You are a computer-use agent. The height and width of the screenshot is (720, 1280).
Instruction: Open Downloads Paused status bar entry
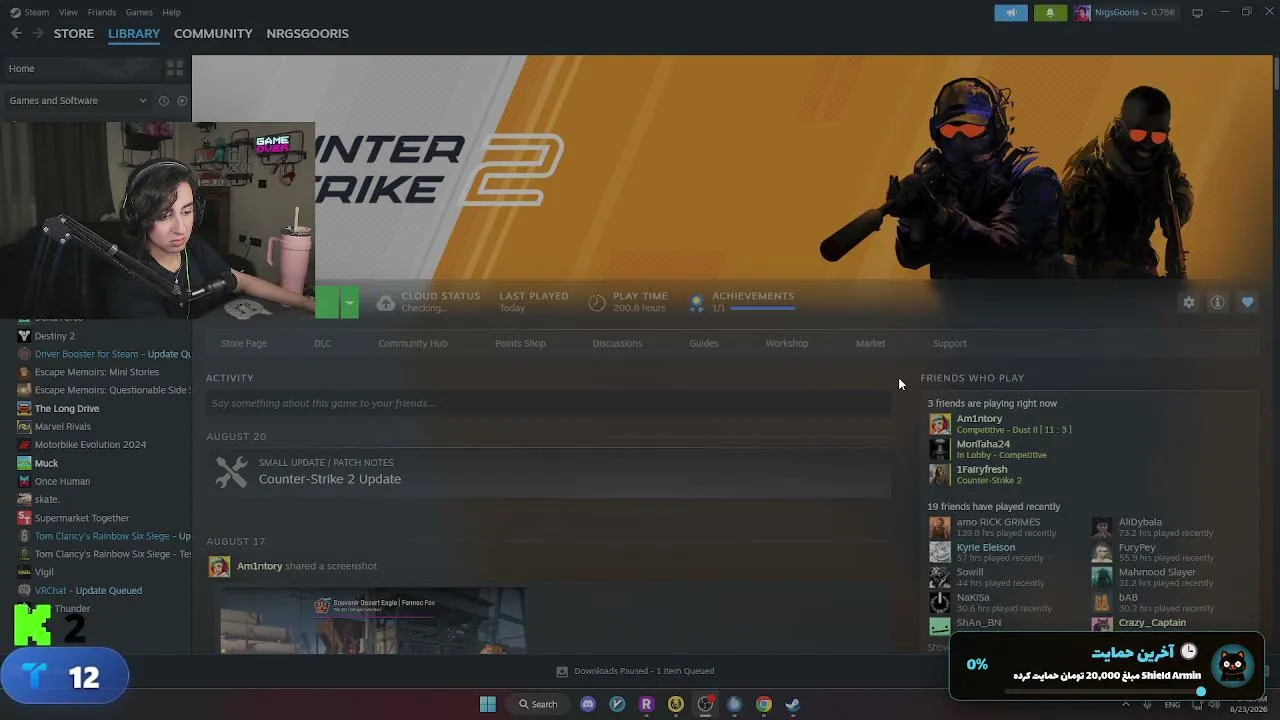point(635,671)
